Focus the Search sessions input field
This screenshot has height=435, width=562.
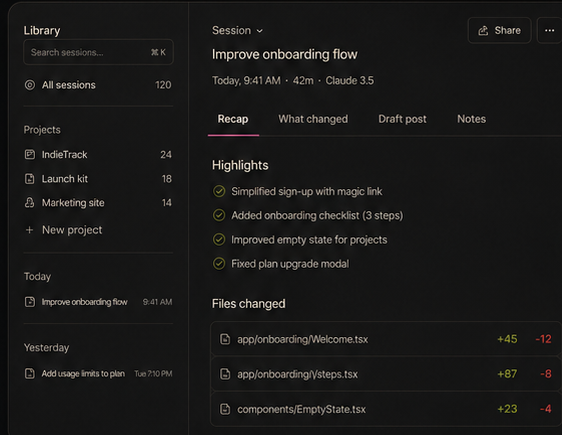point(98,52)
